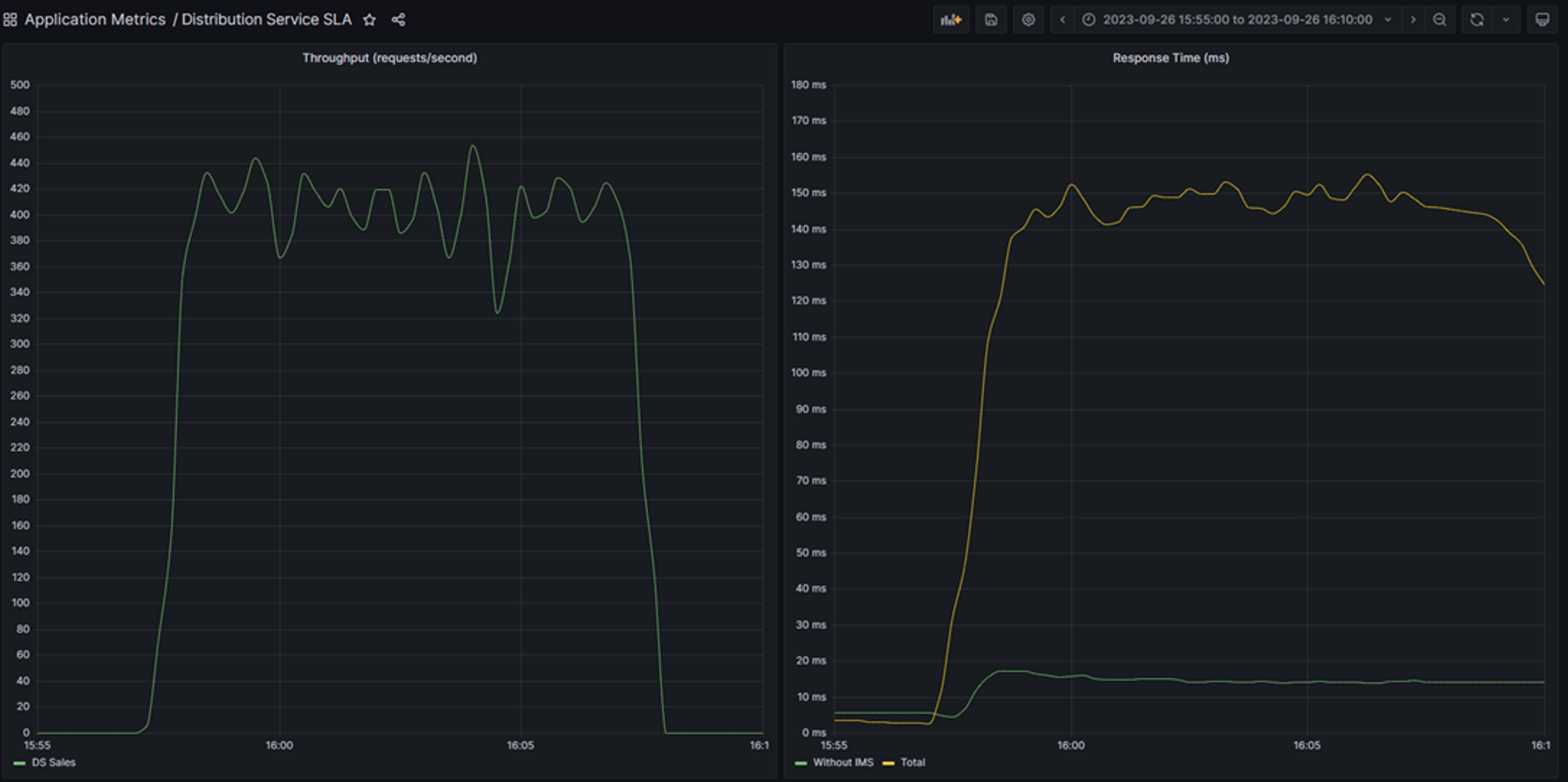
Task: Open the Response Time panel menu
Action: [1169, 58]
